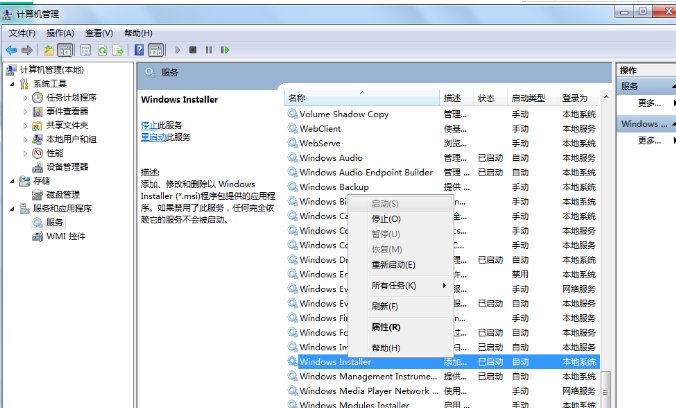
Task: Click the Restart service toolbar icon
Action: [225, 50]
